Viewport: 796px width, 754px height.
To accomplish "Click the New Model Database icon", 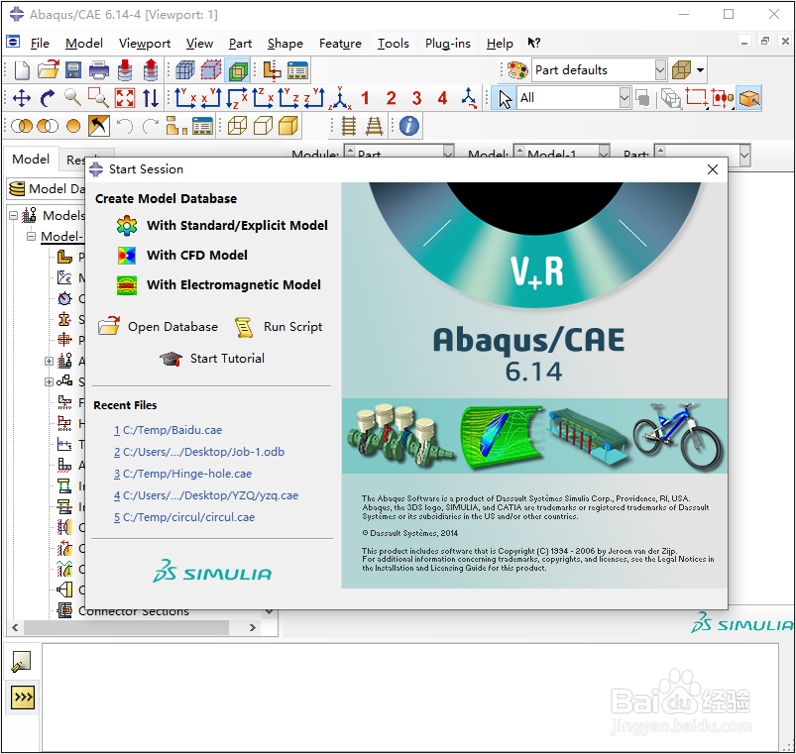I will tap(22, 70).
